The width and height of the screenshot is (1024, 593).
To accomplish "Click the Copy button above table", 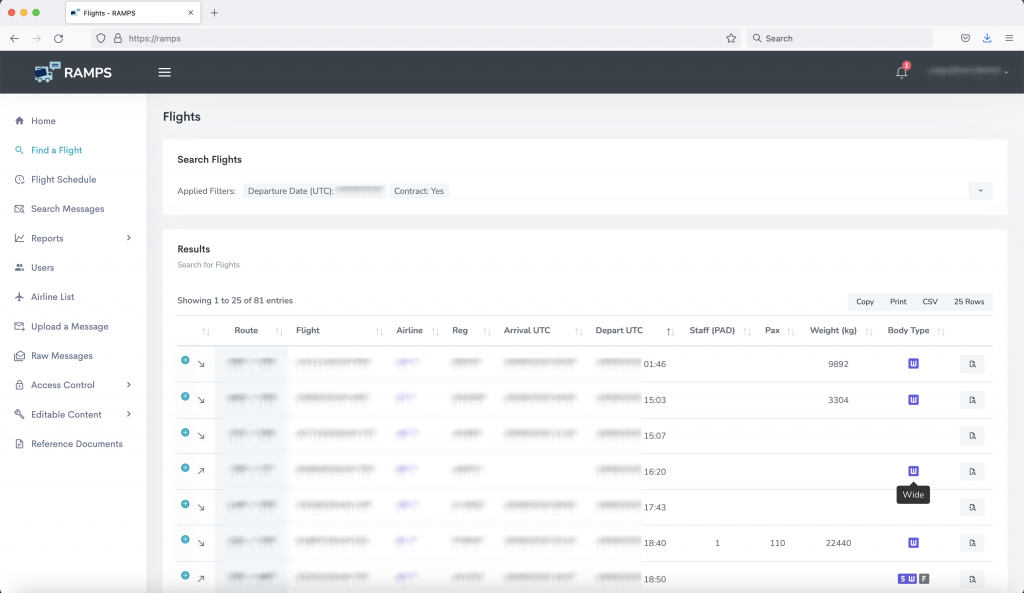I will (865, 301).
